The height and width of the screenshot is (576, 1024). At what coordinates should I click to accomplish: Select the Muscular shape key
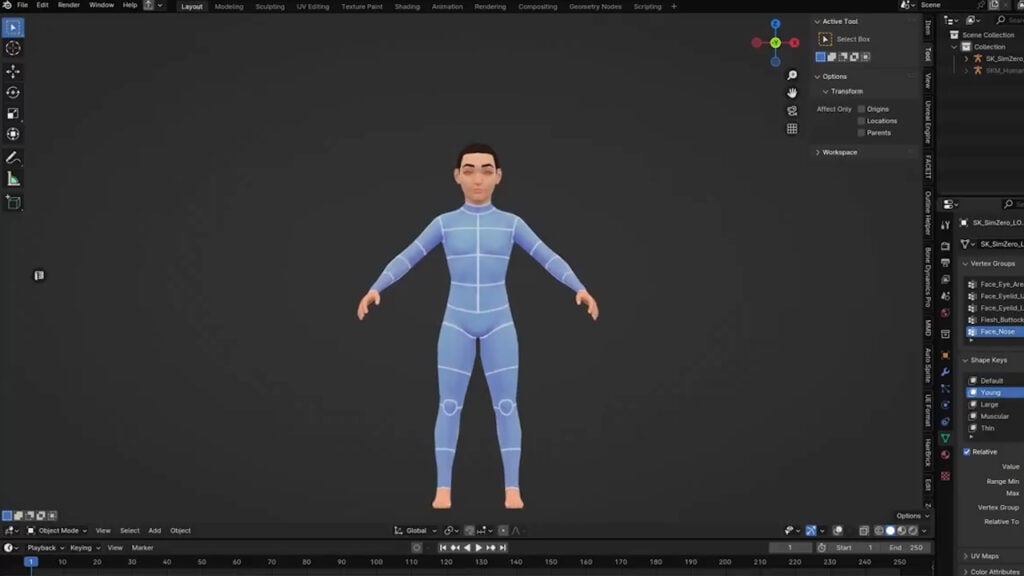tap(994, 416)
